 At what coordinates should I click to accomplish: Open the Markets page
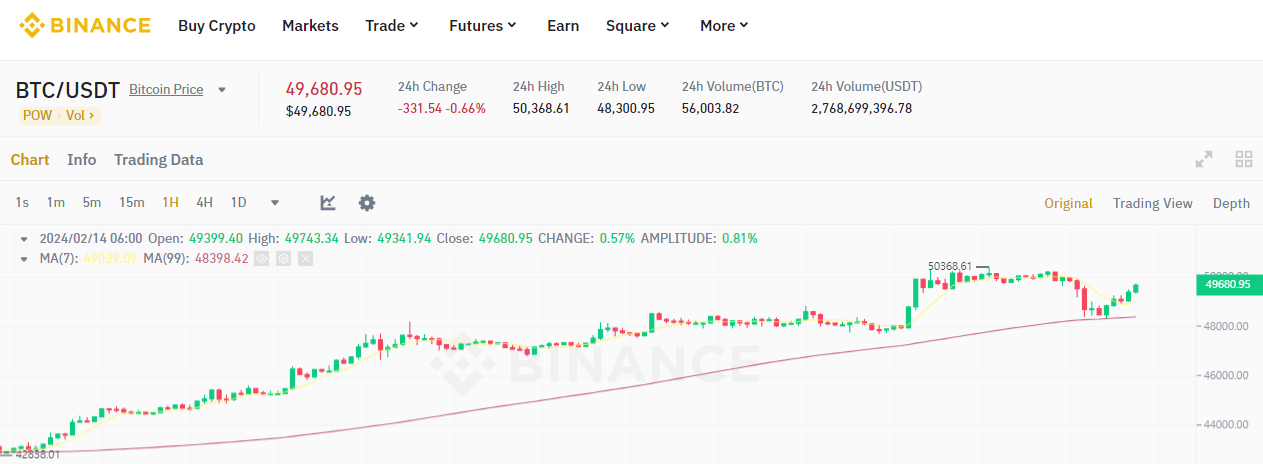(310, 26)
